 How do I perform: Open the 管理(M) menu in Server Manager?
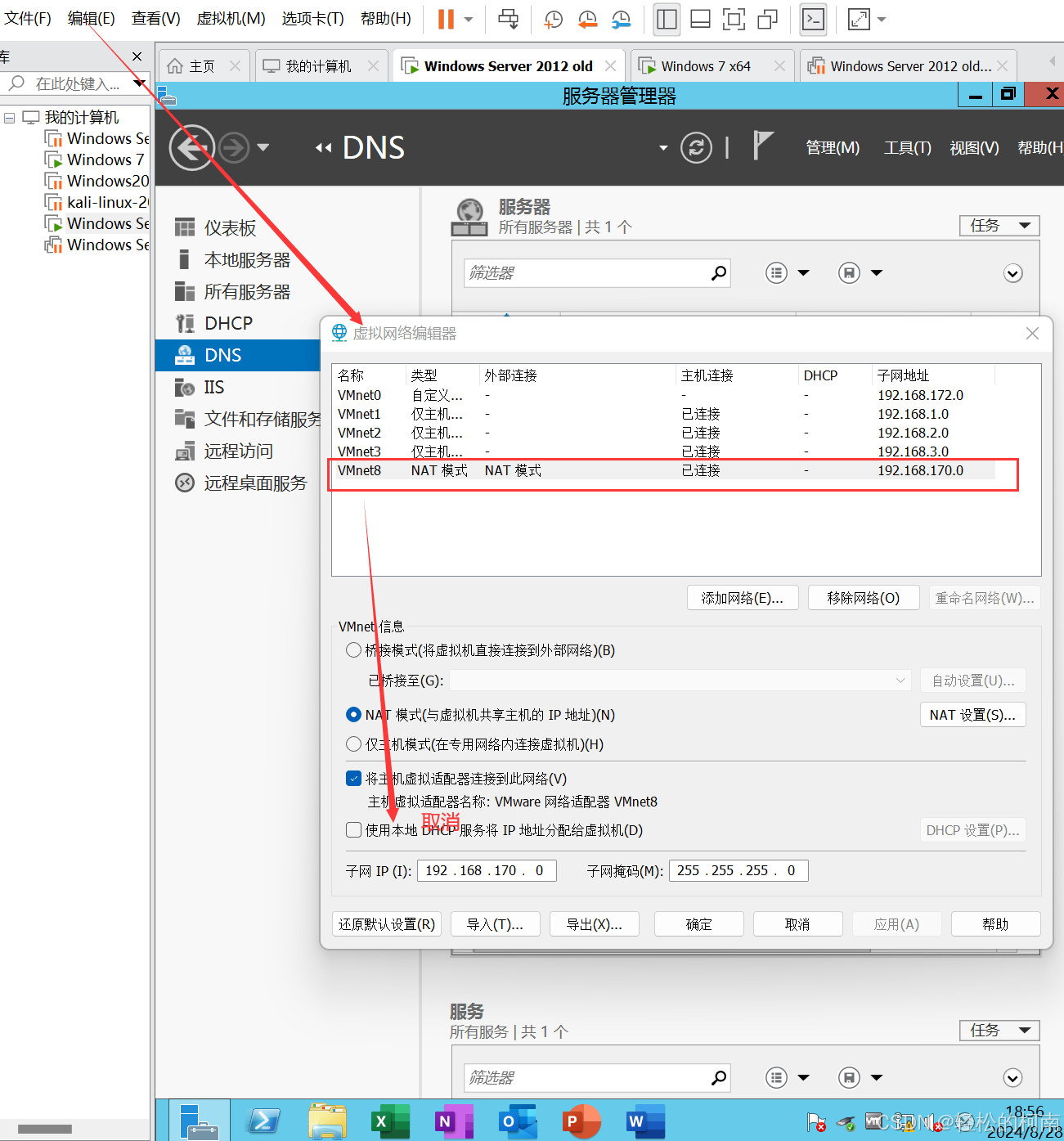click(833, 148)
